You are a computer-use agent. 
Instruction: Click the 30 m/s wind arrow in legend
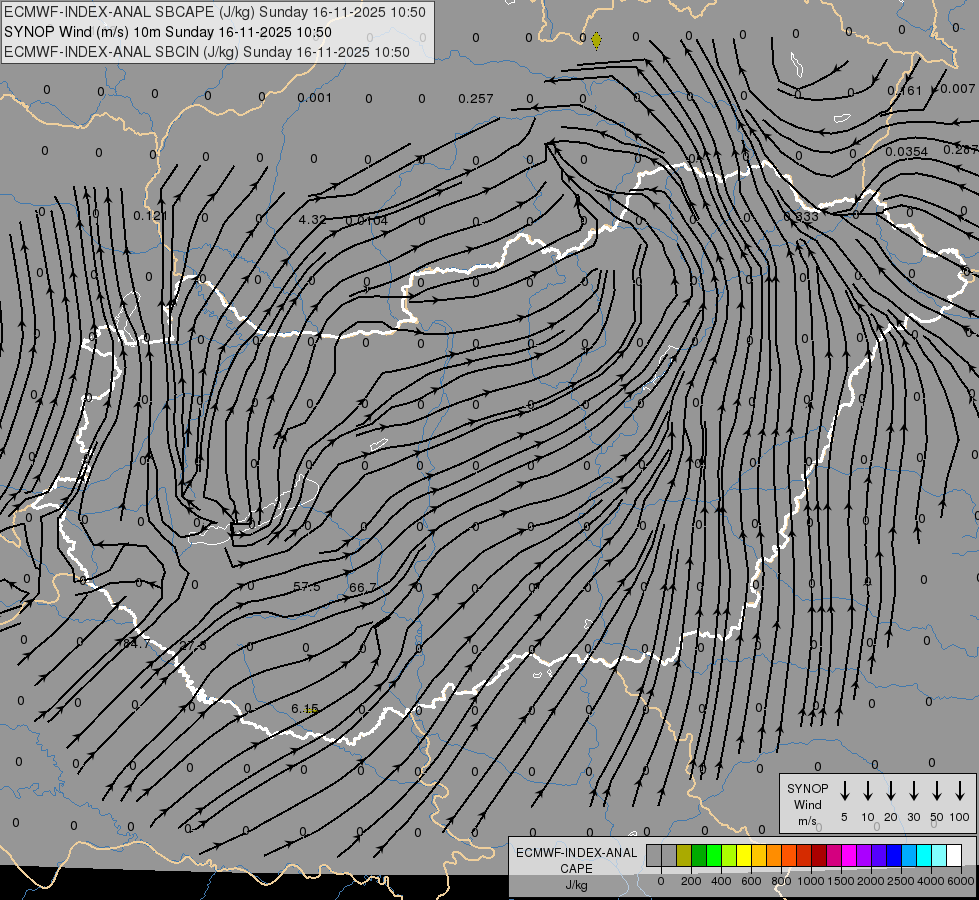(913, 790)
